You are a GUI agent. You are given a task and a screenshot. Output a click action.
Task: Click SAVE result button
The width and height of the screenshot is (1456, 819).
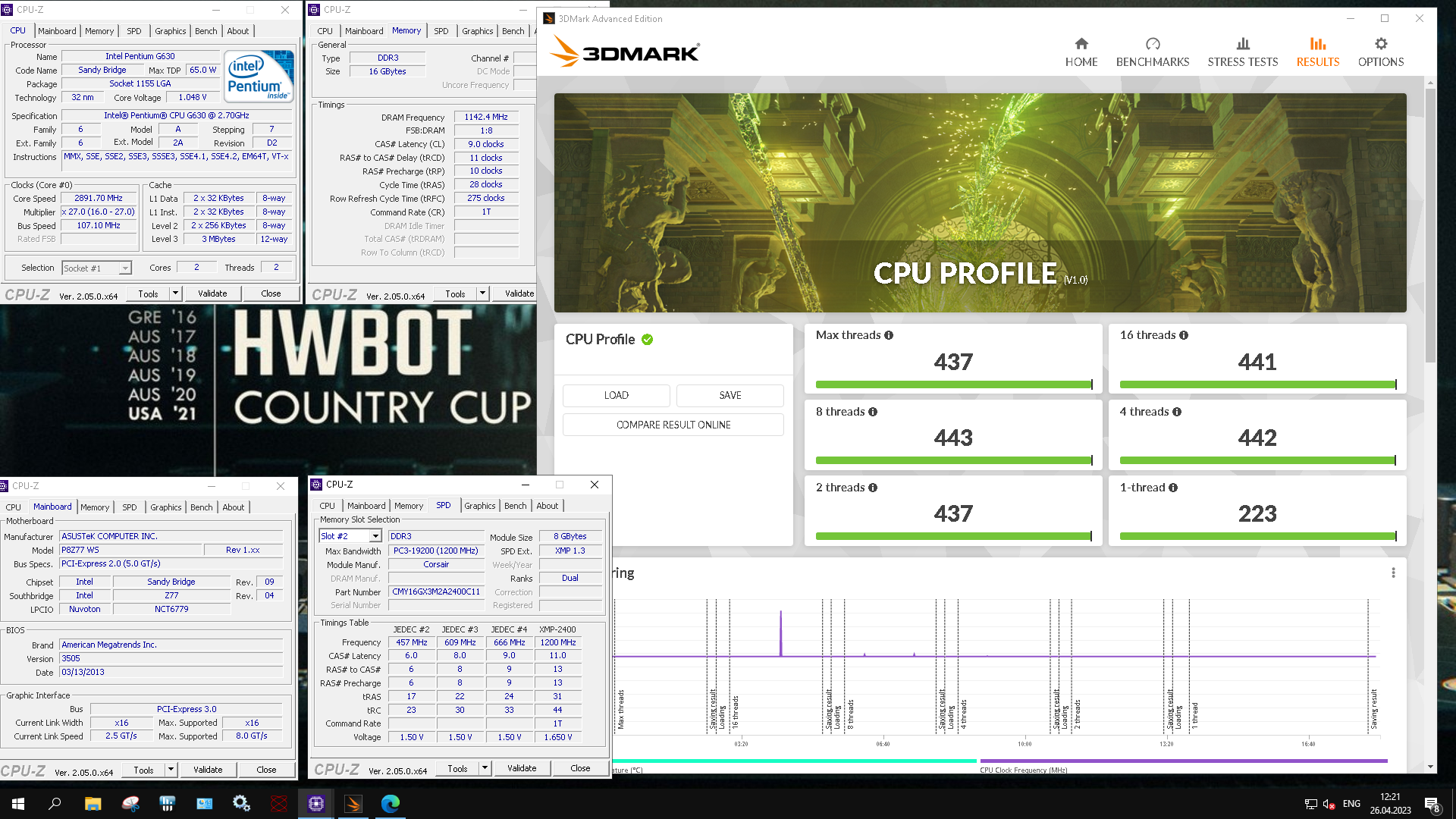coord(730,395)
